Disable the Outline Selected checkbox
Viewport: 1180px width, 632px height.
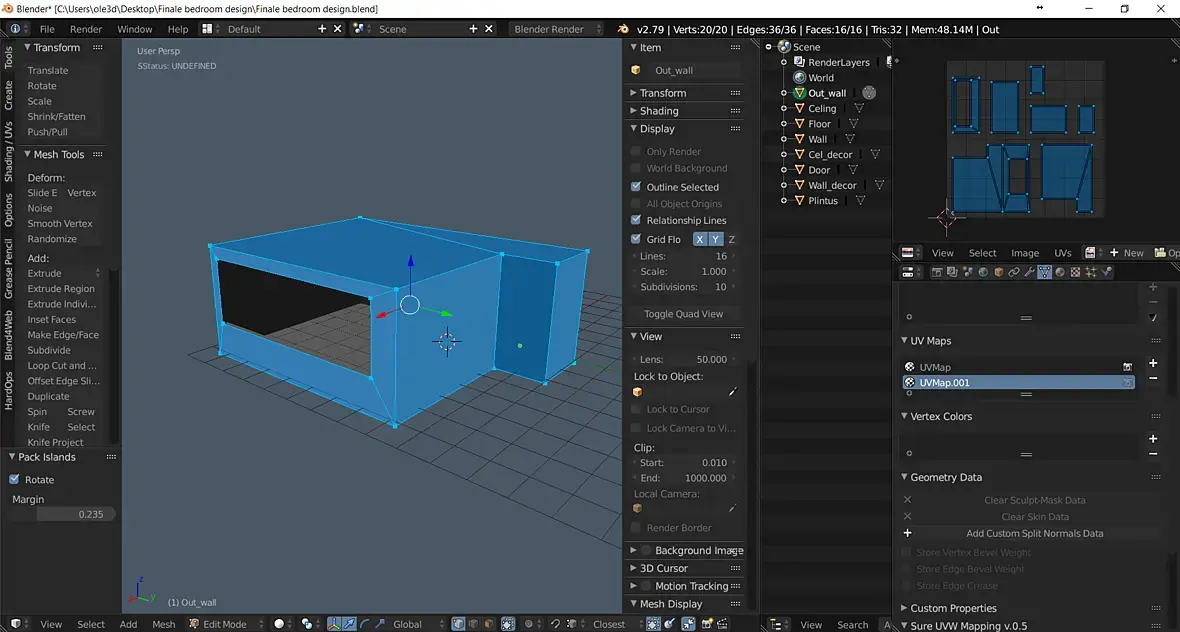click(x=636, y=187)
